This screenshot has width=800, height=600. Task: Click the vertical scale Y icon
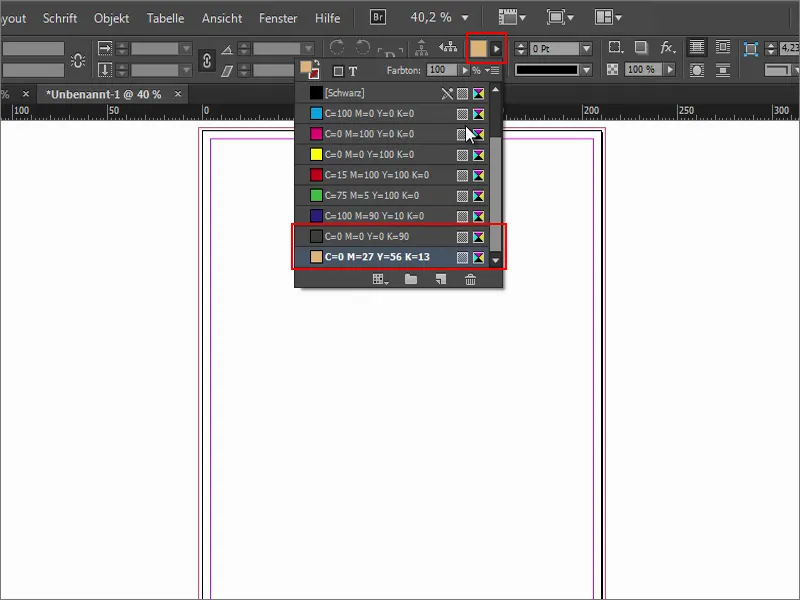(105, 70)
